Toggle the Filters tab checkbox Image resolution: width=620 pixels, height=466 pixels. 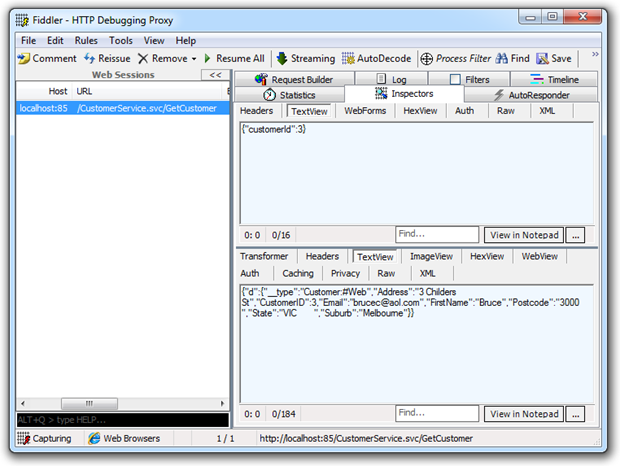(455, 79)
